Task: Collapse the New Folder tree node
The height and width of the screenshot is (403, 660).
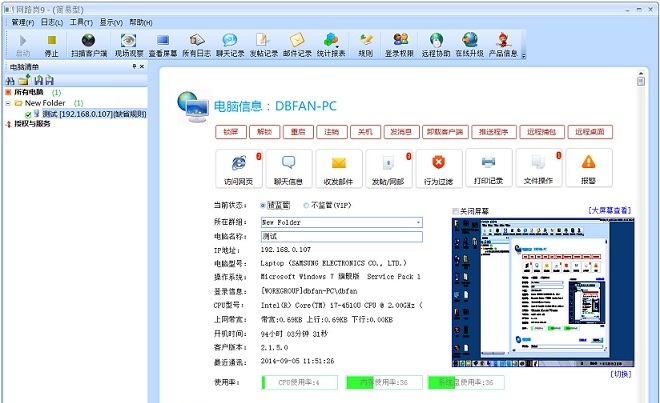Action: (x=8, y=103)
